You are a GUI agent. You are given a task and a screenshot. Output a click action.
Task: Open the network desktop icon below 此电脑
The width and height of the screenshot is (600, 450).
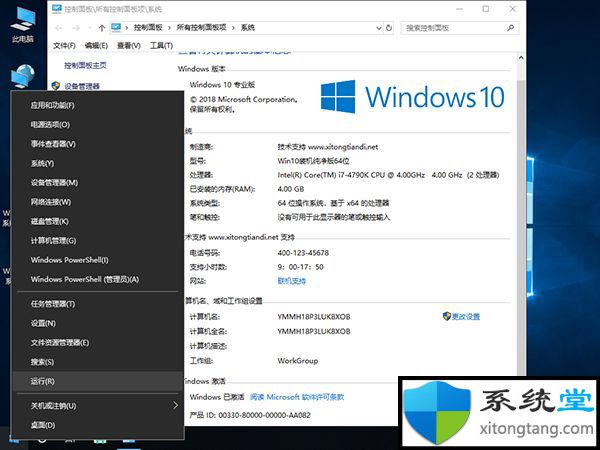point(23,76)
